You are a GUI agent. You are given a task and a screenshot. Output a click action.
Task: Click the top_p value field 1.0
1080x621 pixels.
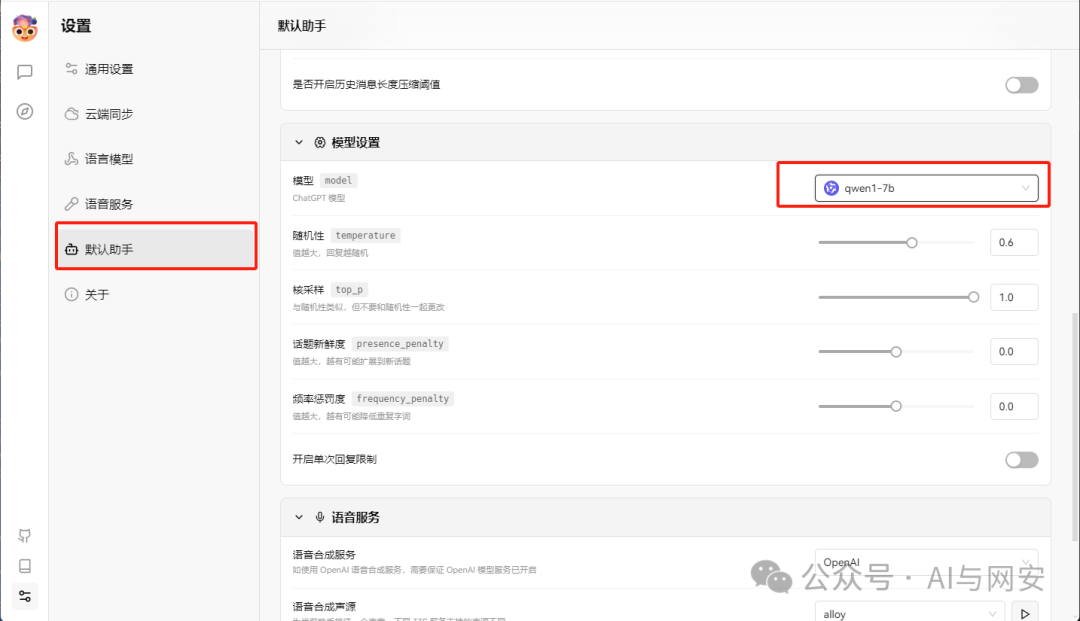(x=1014, y=297)
